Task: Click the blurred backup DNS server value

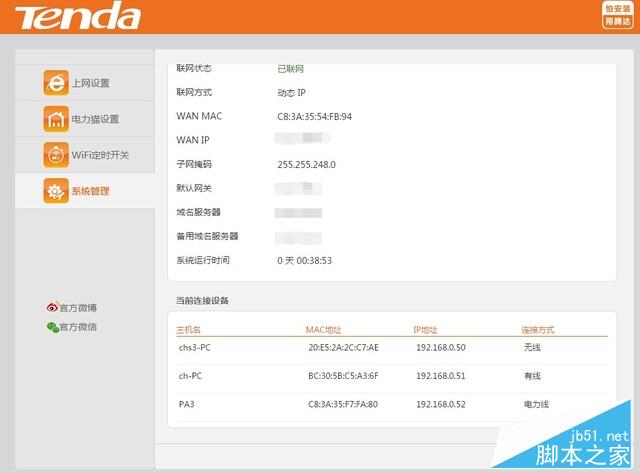Action: click(x=298, y=237)
